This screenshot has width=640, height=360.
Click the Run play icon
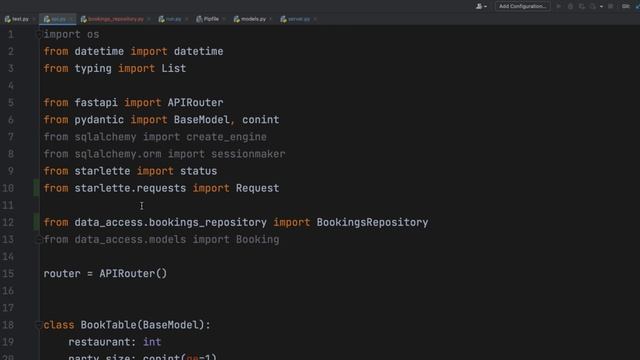[558, 7]
